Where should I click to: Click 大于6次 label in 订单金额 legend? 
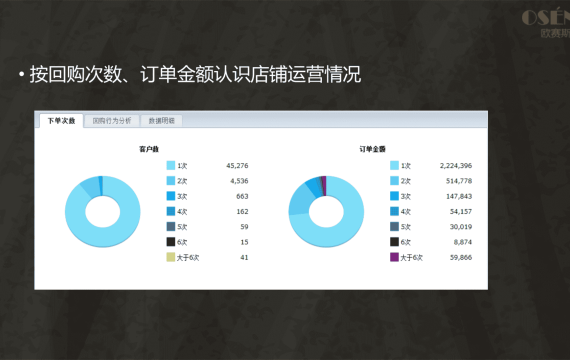click(411, 257)
